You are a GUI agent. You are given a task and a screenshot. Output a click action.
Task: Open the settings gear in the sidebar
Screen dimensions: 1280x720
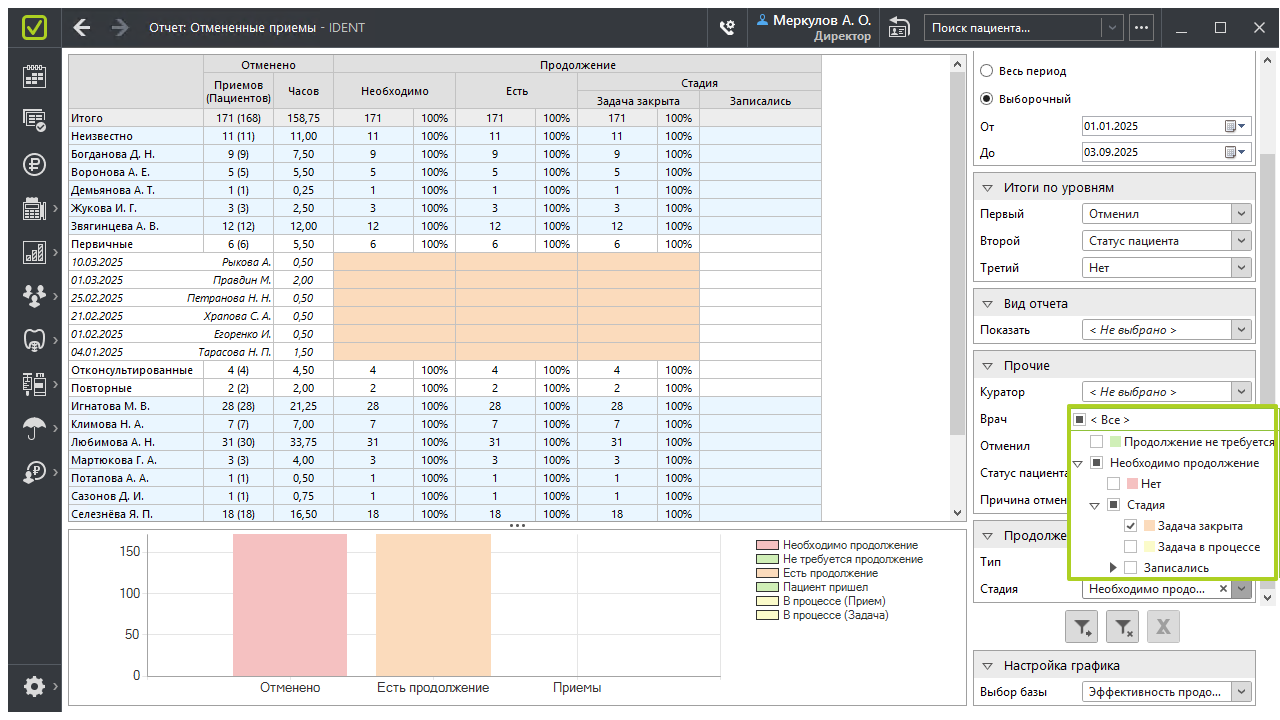pos(34,686)
